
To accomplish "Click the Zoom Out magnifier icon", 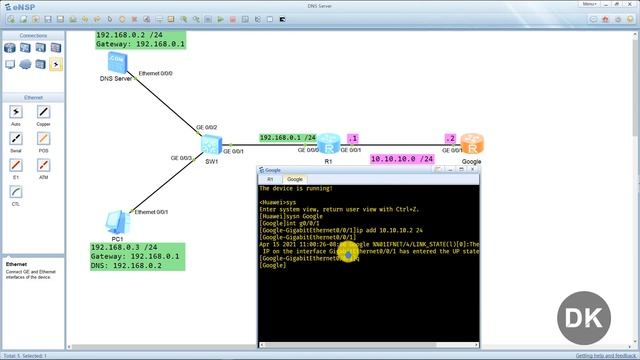I will [x=196, y=19].
